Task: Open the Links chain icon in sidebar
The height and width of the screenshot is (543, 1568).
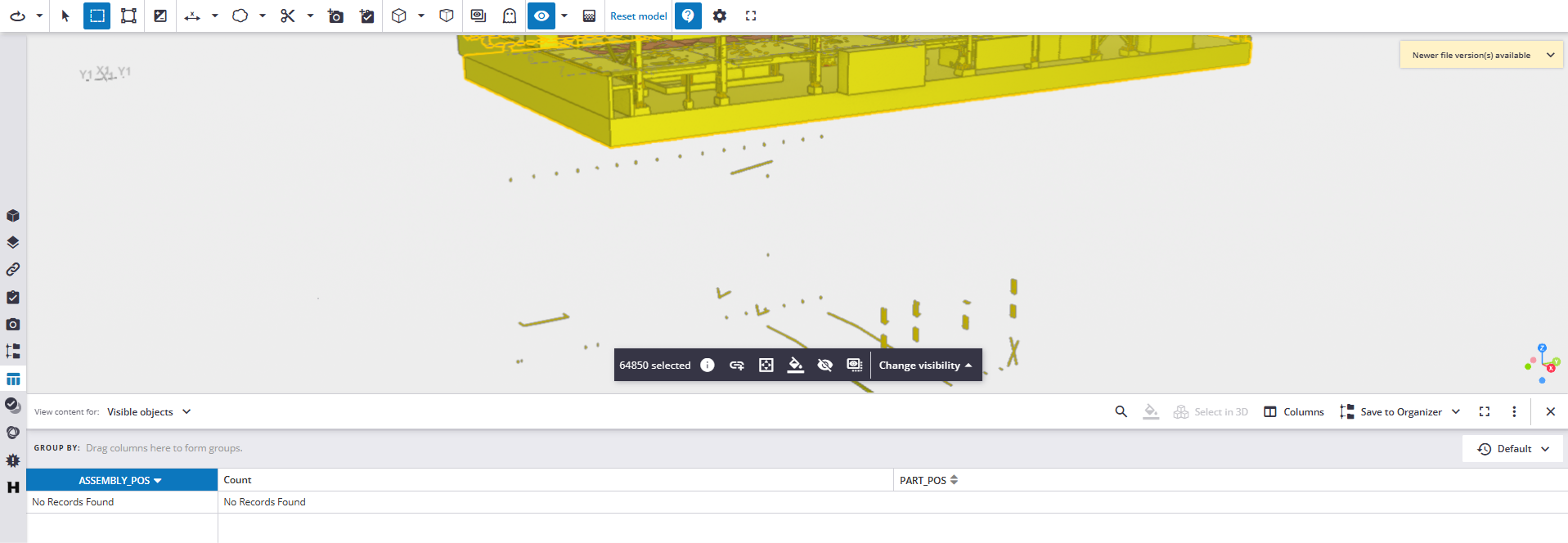Action: [13, 270]
